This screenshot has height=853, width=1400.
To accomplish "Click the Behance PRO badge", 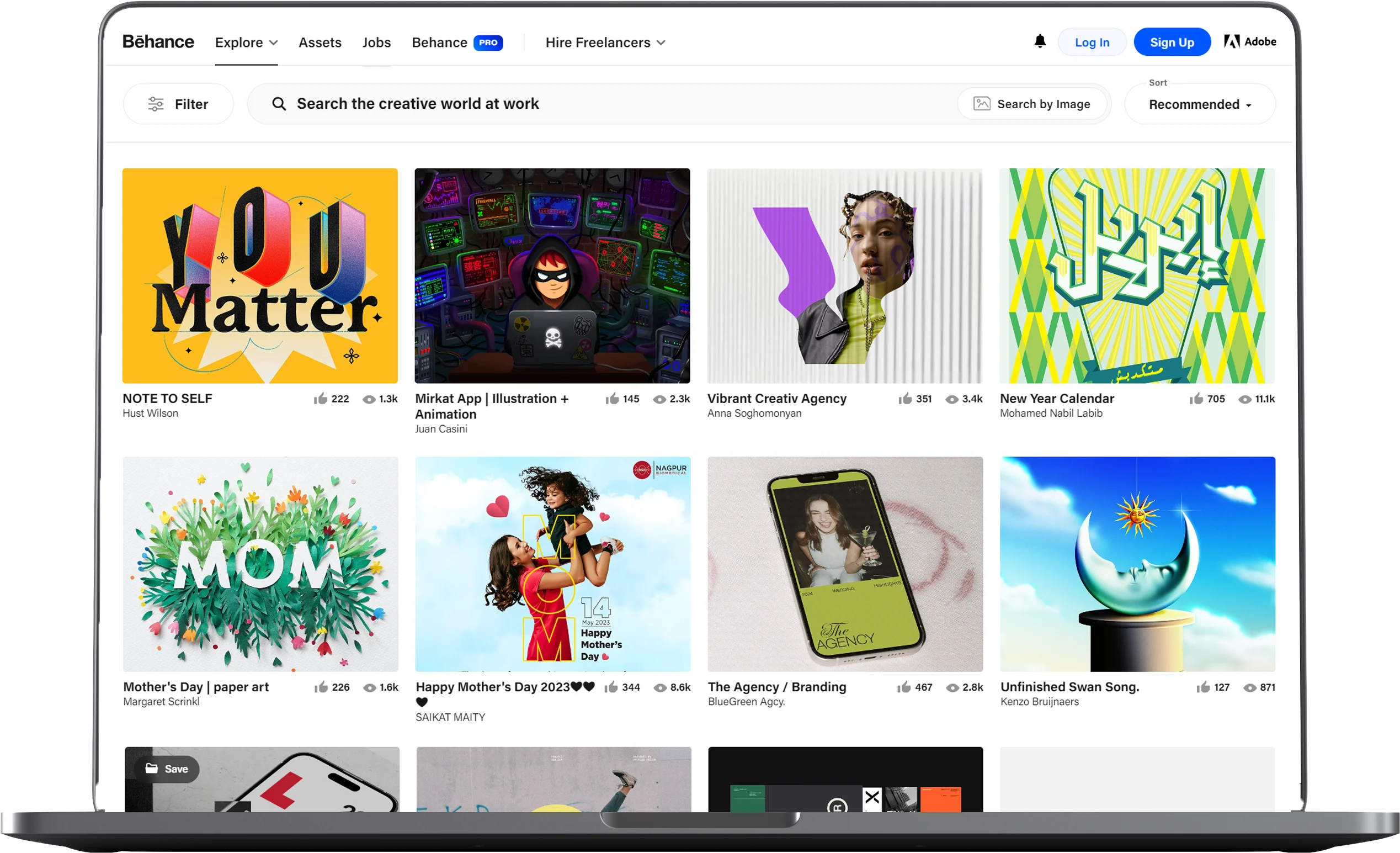I will pos(488,43).
